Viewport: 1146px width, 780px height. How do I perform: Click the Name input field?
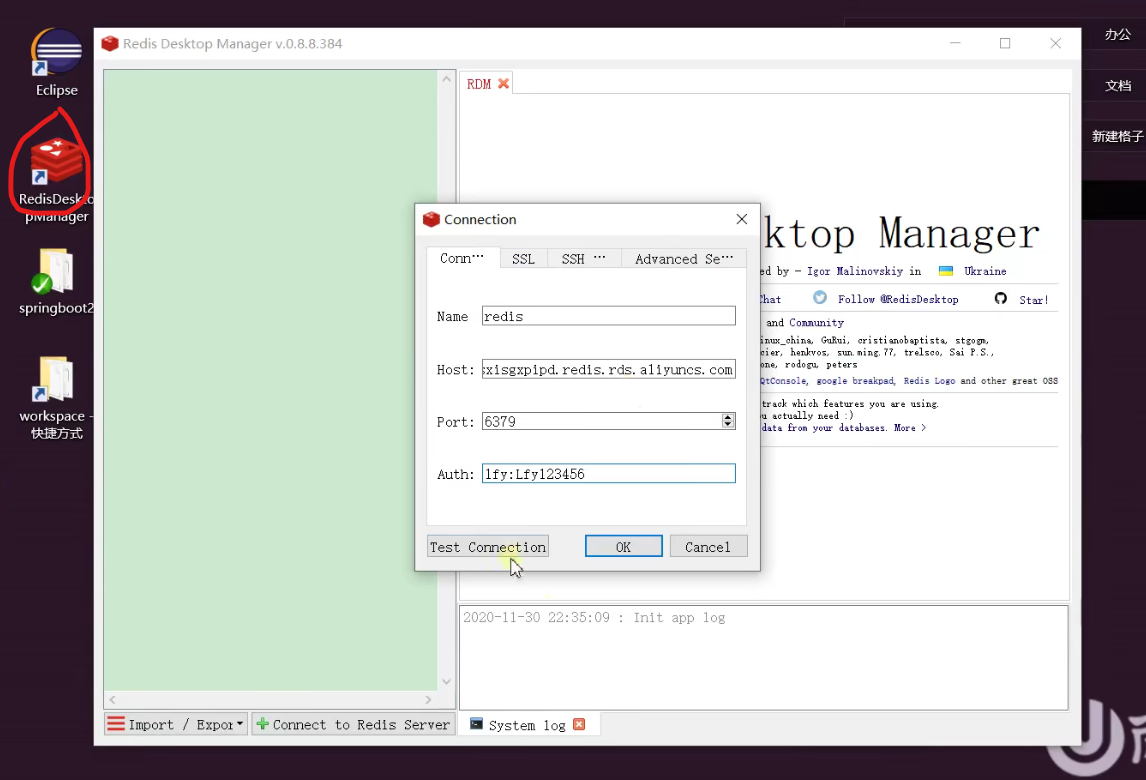[608, 316]
